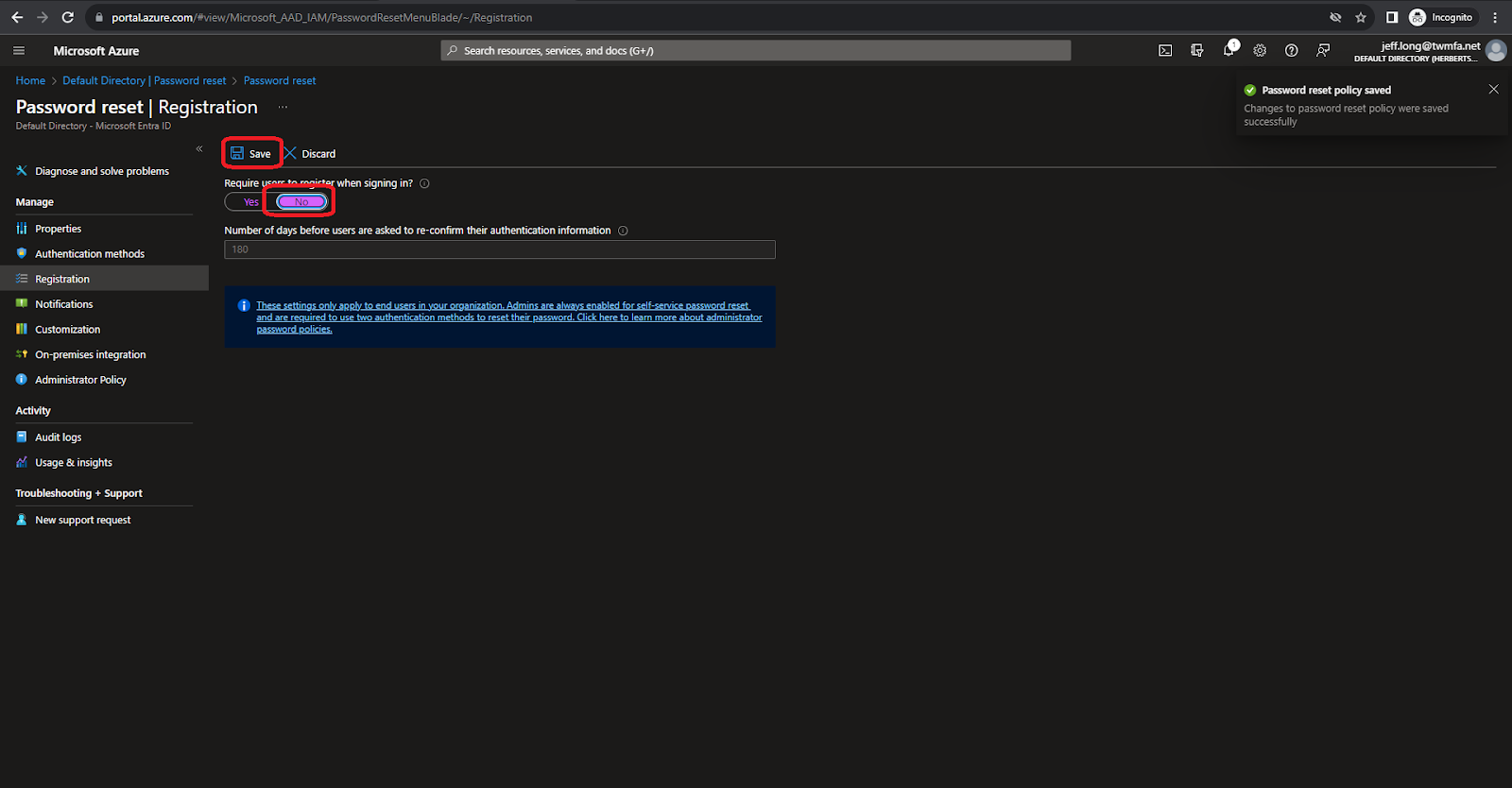Open Cloud Shell from the top bar
The width and height of the screenshot is (1512, 788).
(x=1165, y=51)
